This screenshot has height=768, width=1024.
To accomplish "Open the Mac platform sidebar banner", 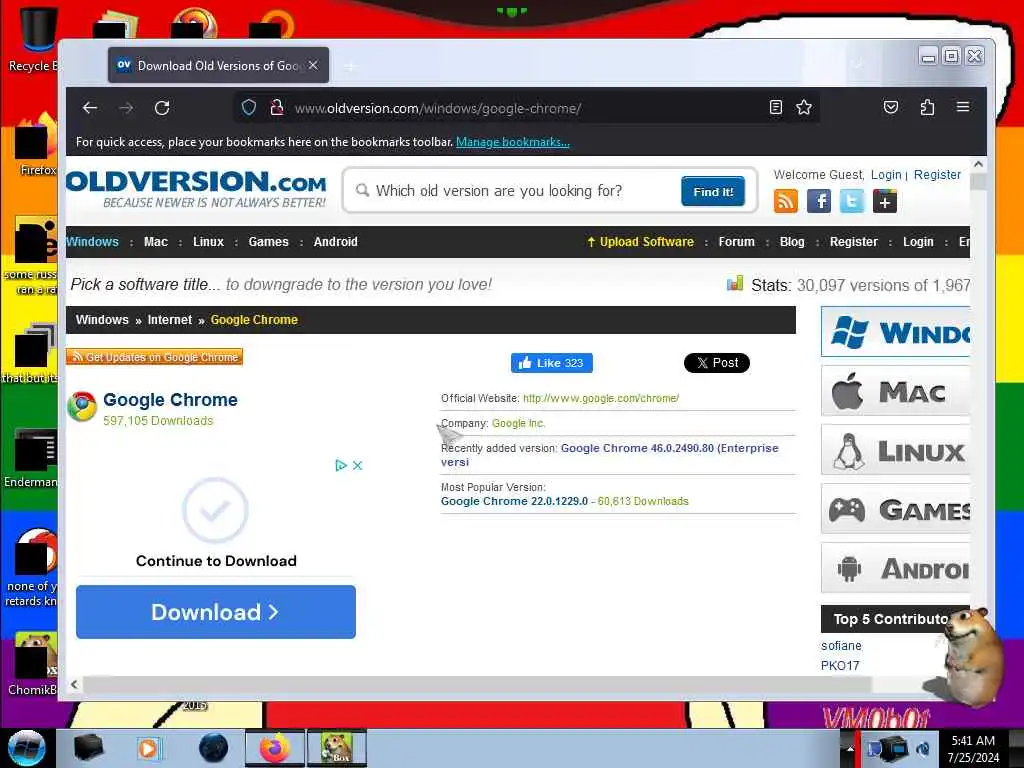I will click(x=895, y=391).
